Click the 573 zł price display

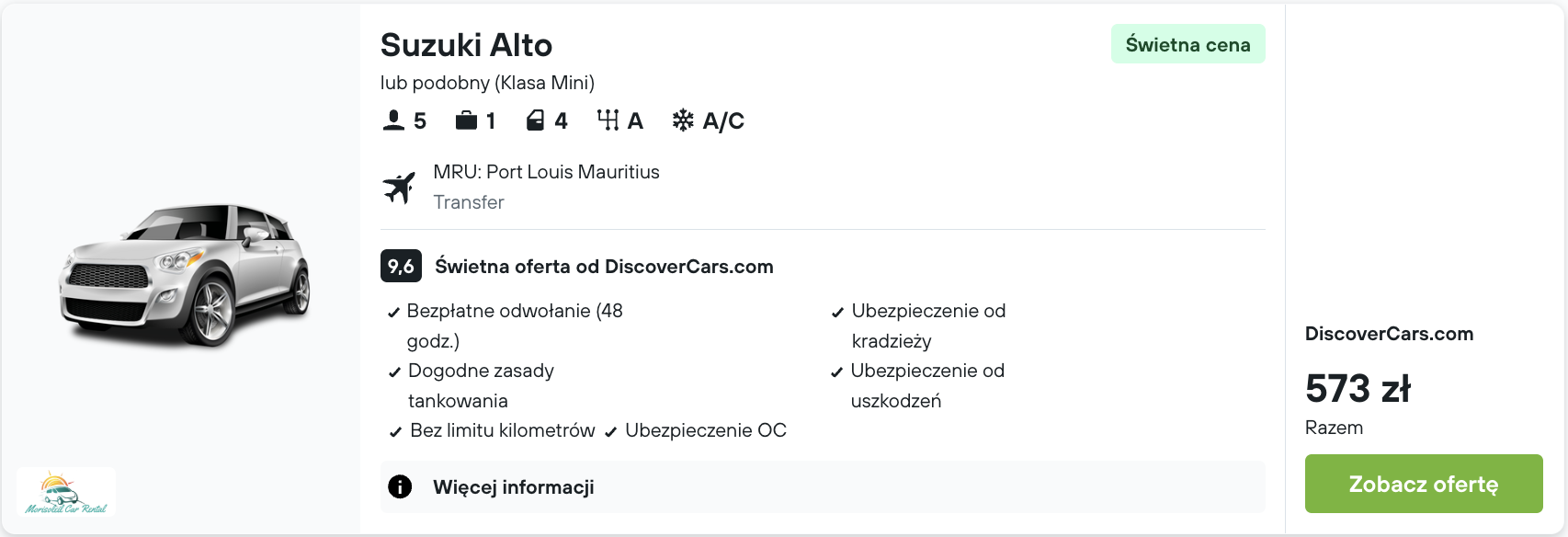click(x=1358, y=389)
